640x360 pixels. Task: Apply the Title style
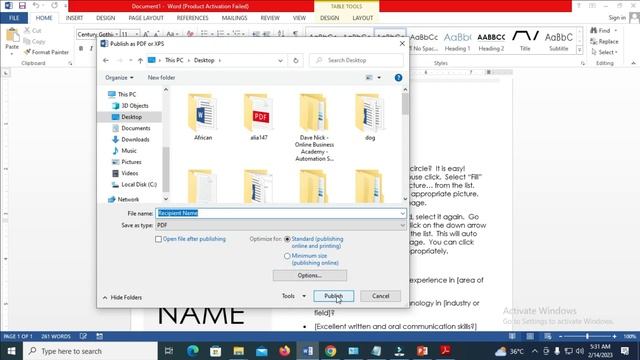[x=525, y=41]
